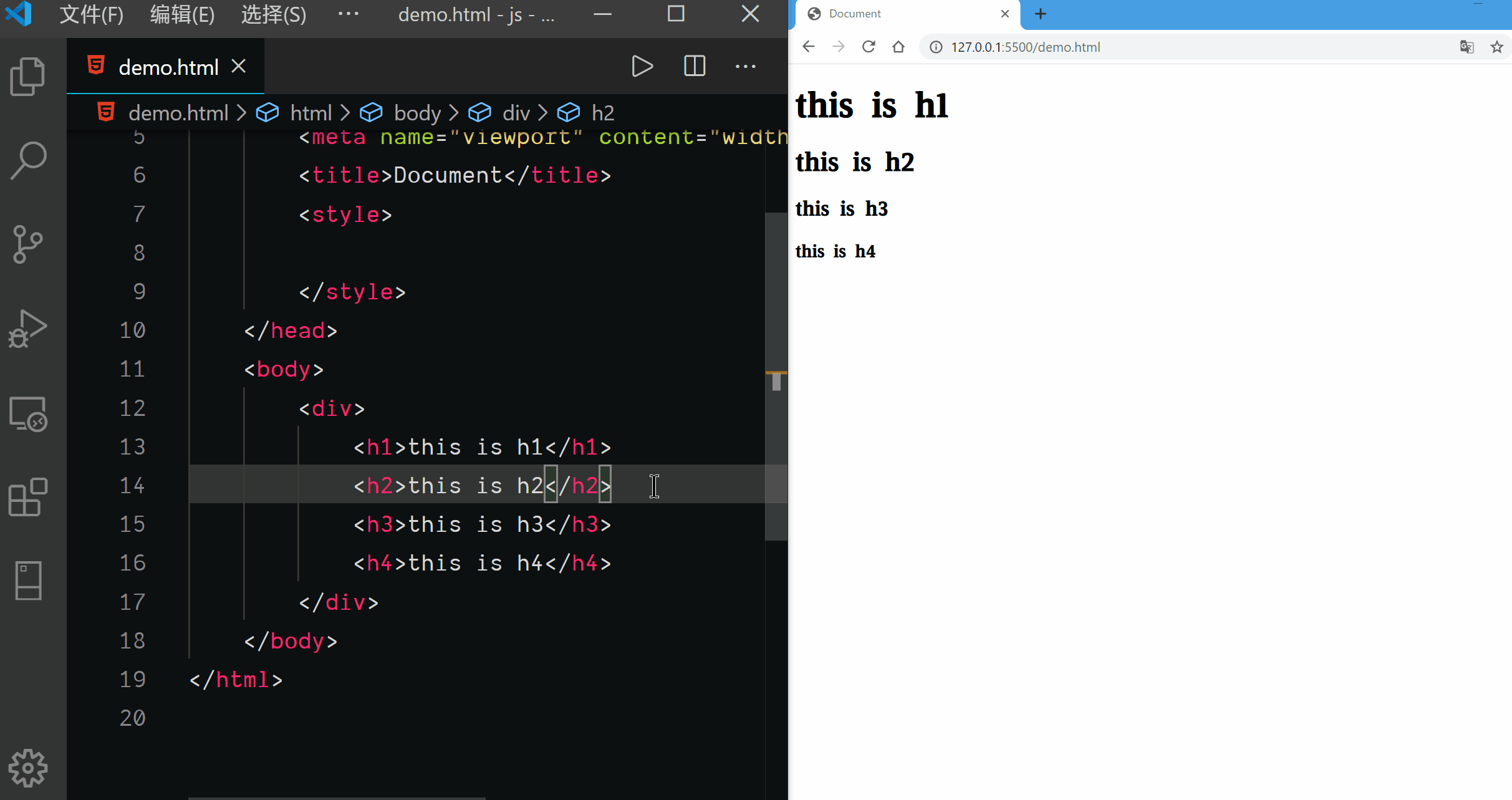Open the 文件(F) menu
Screen dimensions: 1512x800
coord(91,14)
